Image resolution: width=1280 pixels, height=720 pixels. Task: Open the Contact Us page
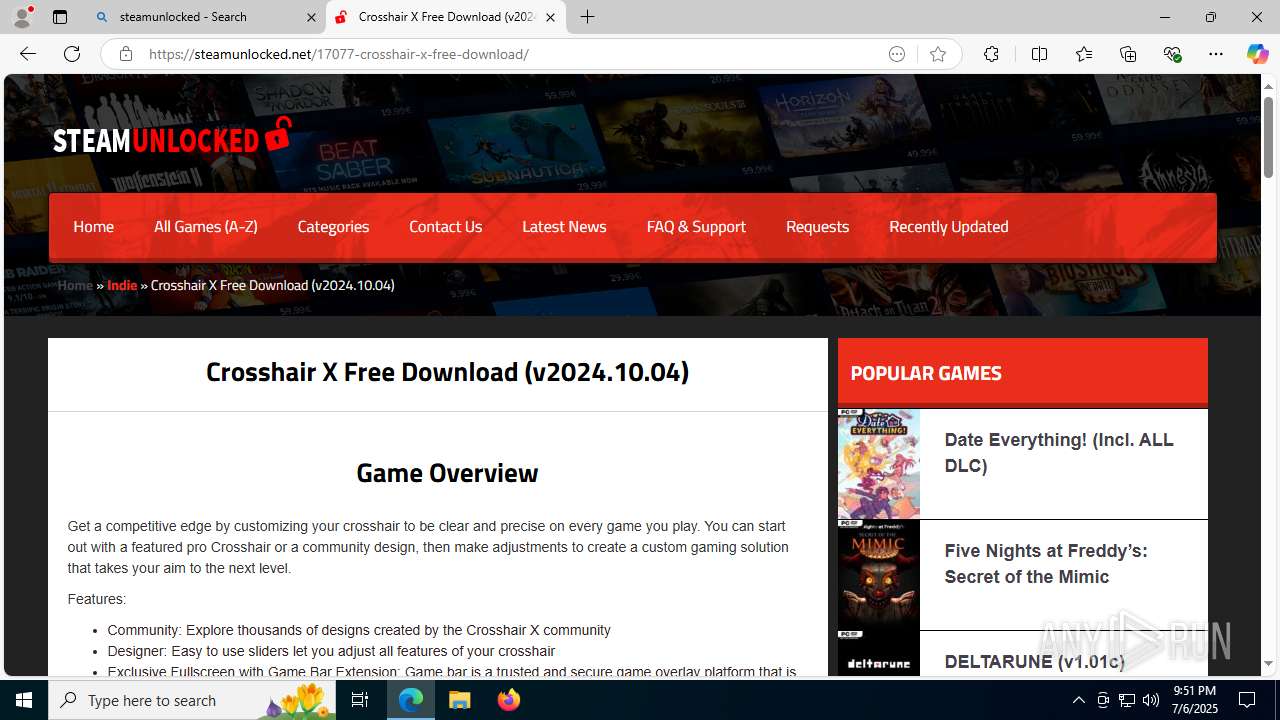point(445,227)
